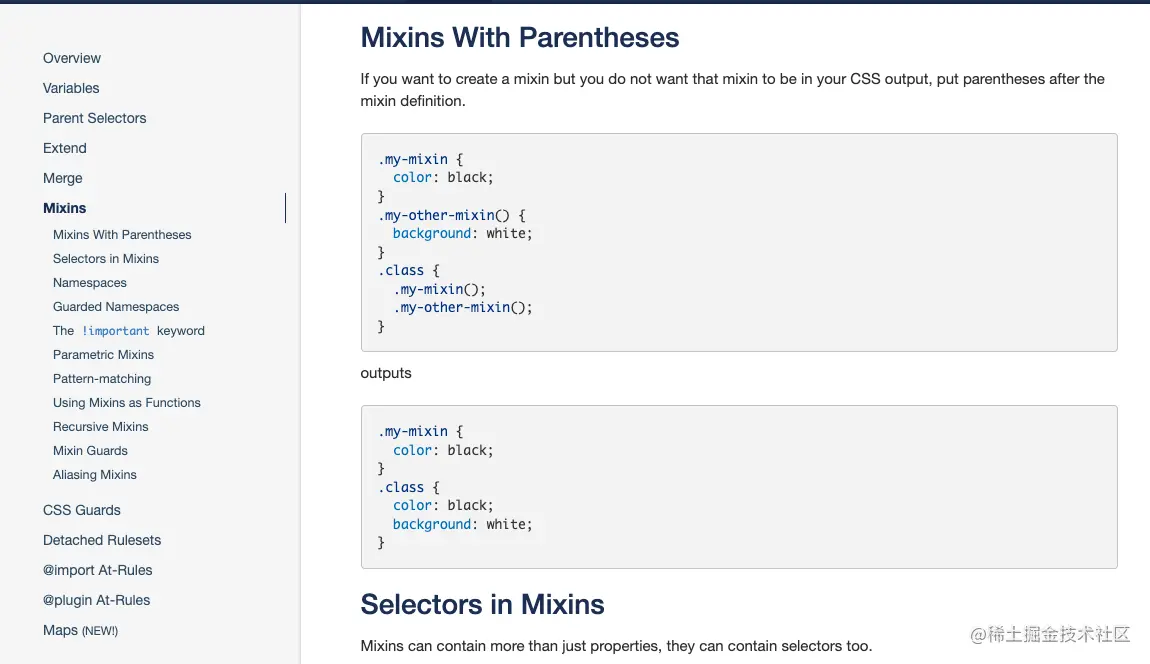Collapse the Mixins sidebar section

point(65,208)
